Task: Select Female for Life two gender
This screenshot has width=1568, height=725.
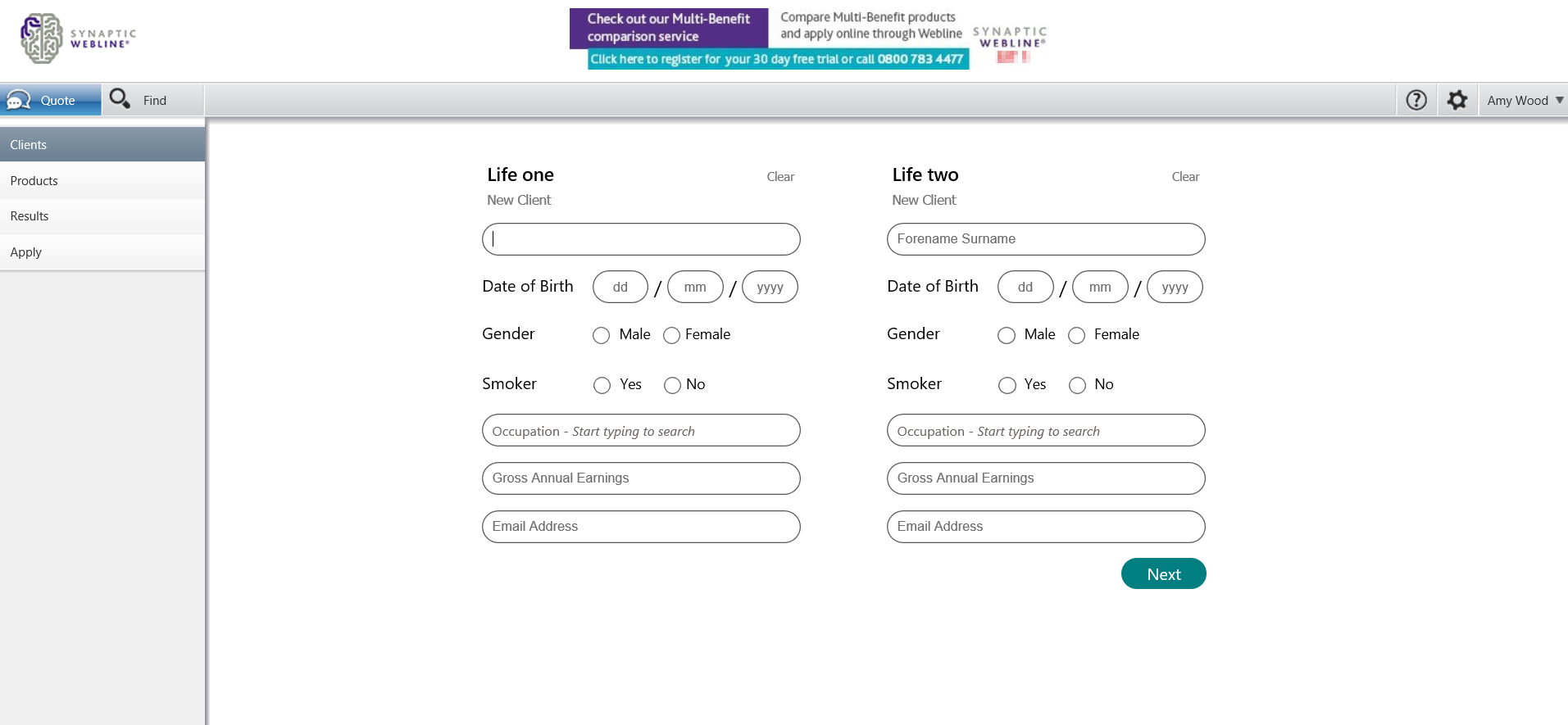Action: click(1076, 335)
